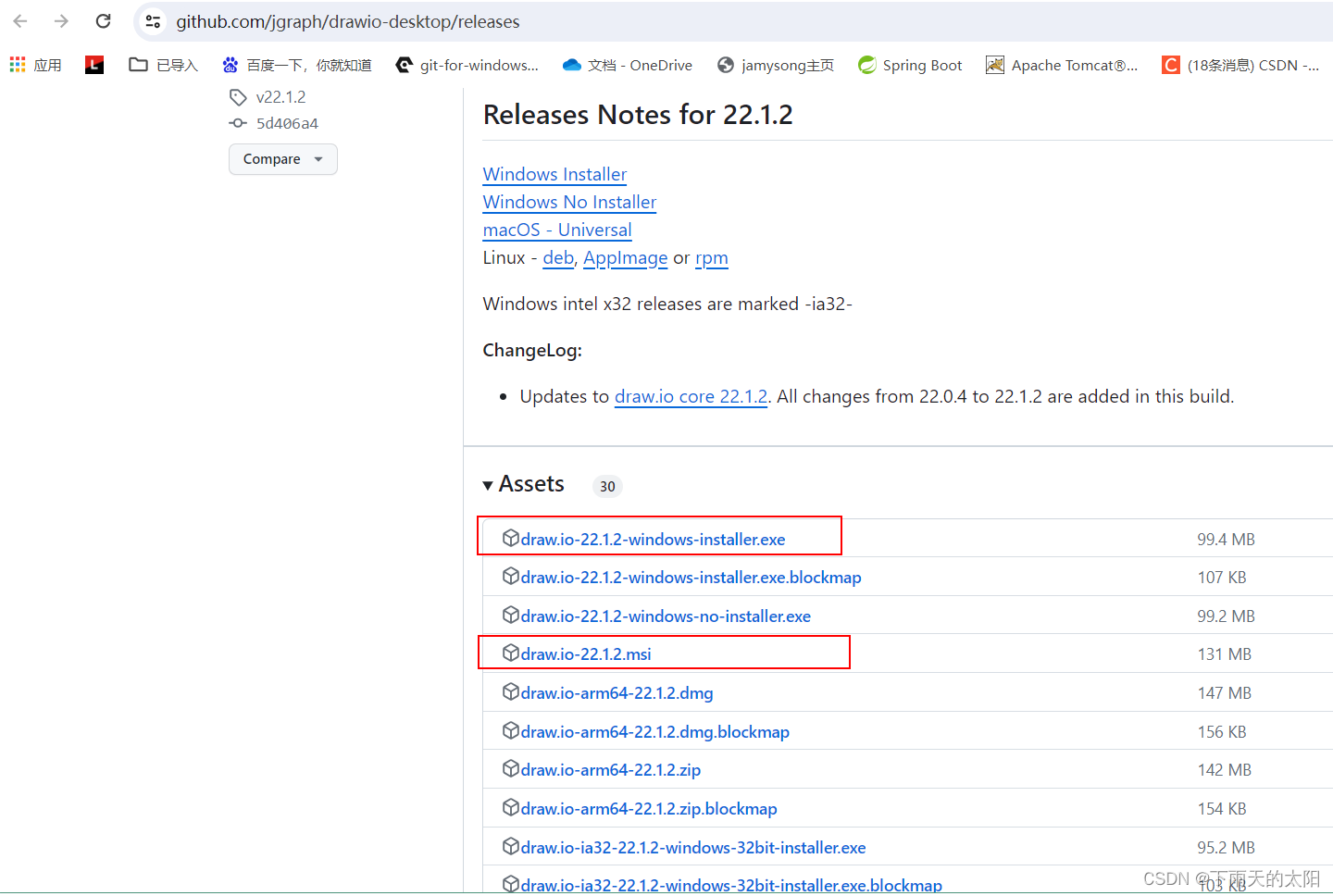1333x896 pixels.
Task: Click the 99.4 MB file size
Action: pyautogui.click(x=1226, y=540)
